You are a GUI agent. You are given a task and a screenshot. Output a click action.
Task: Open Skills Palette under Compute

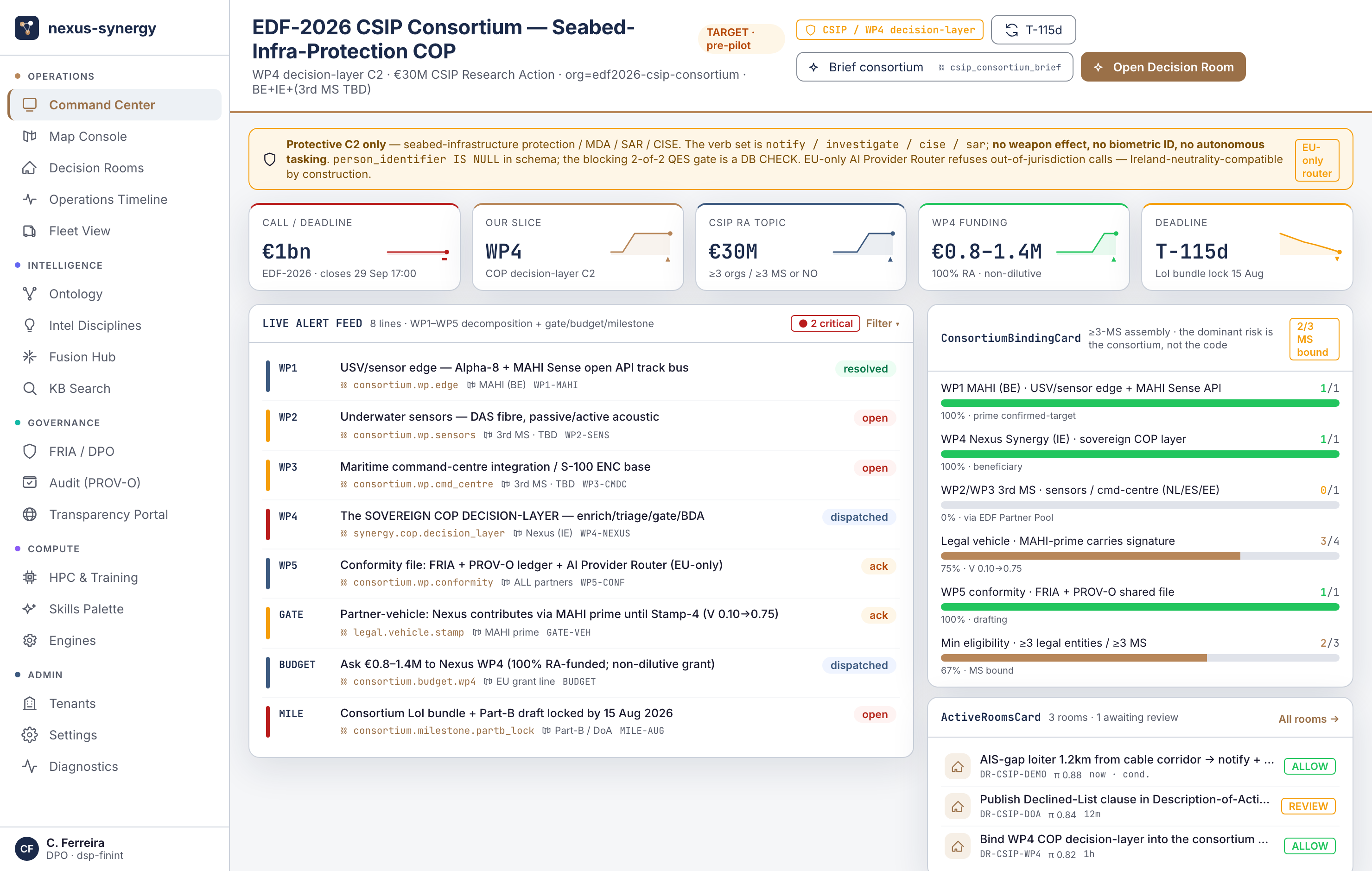coord(115,608)
